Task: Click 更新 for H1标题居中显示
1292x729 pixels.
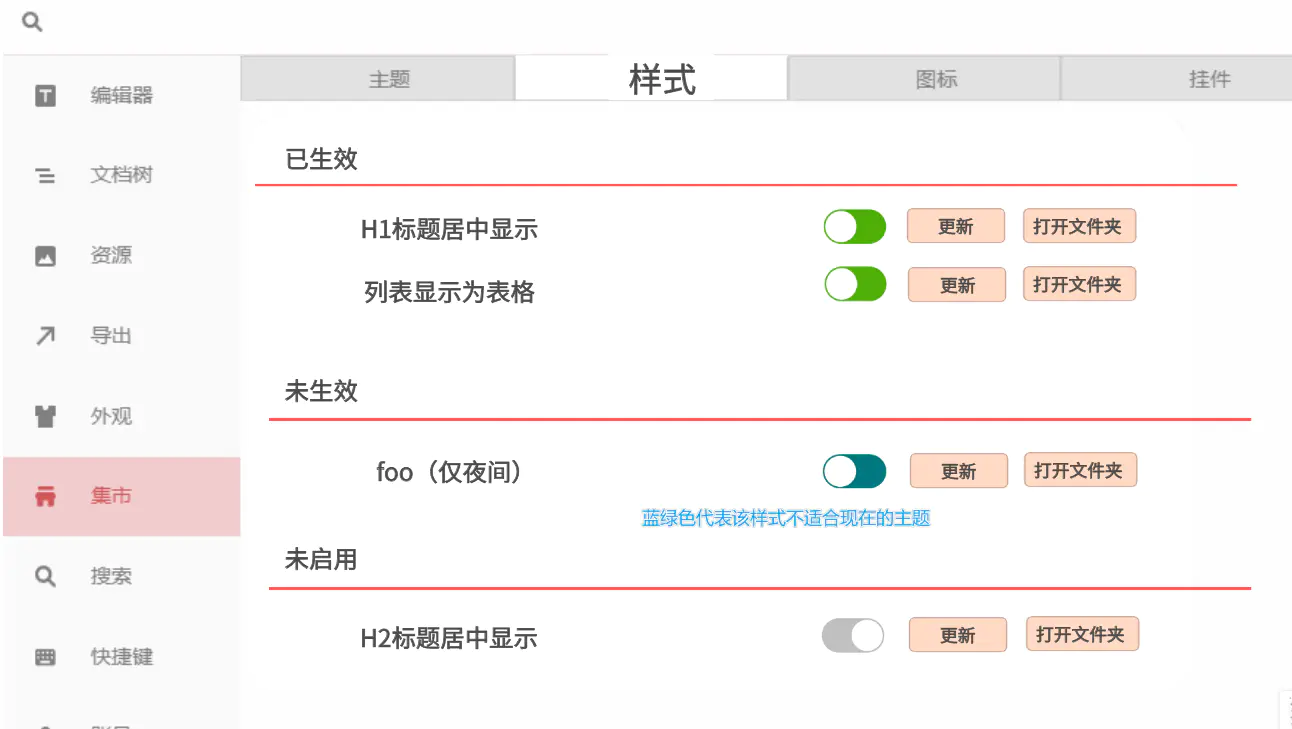Action: 955,227
